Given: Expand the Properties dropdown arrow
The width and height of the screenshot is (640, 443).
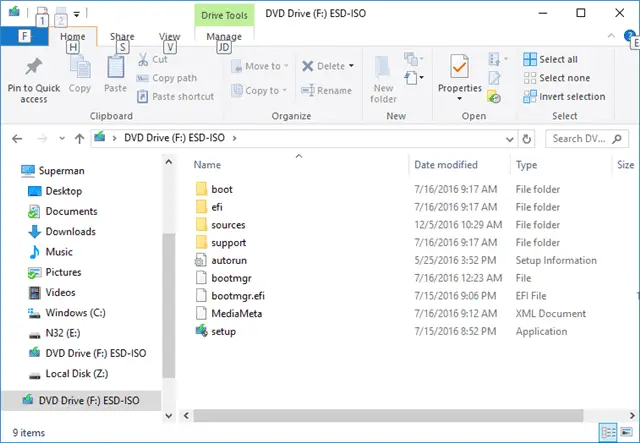Looking at the screenshot, I should click(x=460, y=98).
